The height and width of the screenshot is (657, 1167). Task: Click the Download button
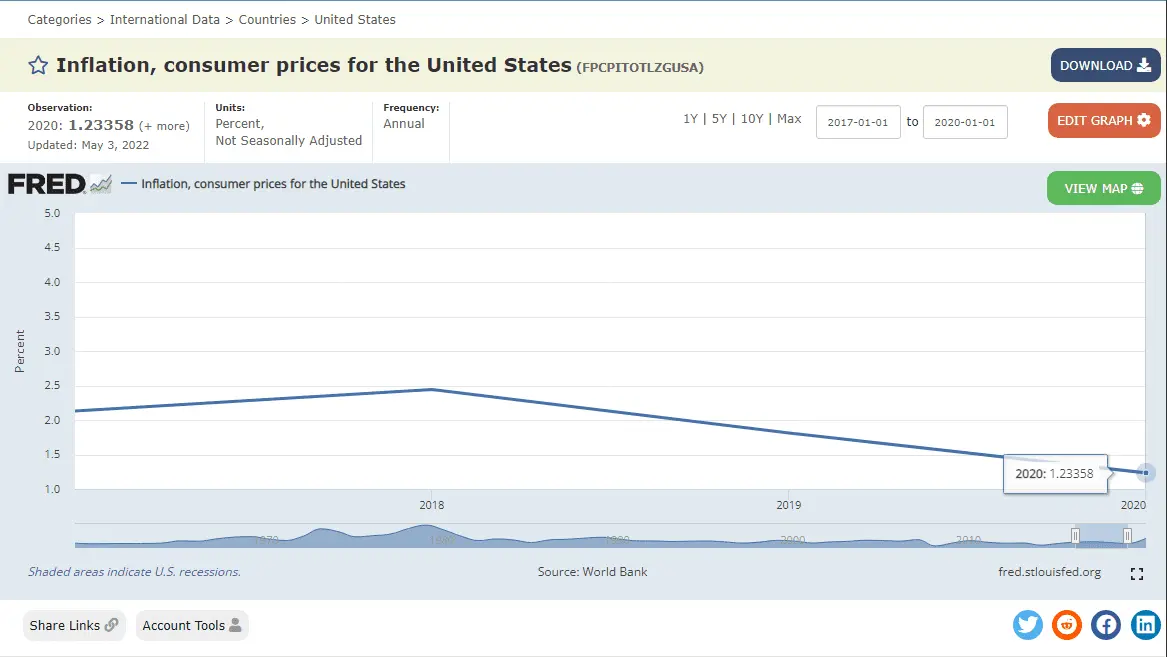pos(1105,65)
